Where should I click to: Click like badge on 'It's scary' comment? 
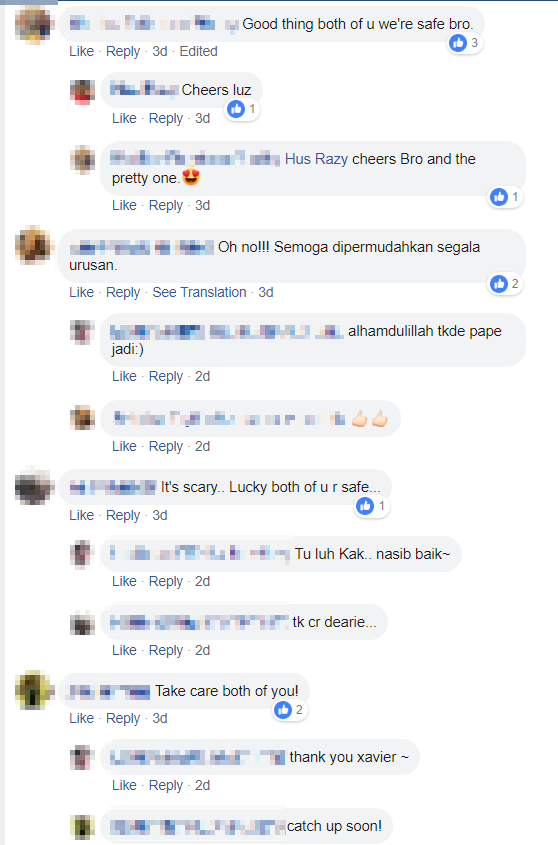tap(372, 506)
